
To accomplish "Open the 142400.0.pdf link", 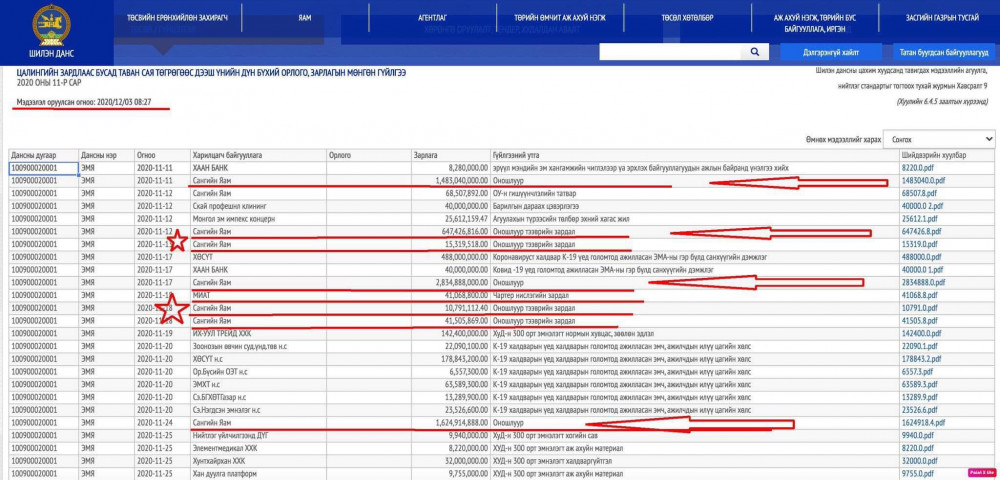I will 920,333.
